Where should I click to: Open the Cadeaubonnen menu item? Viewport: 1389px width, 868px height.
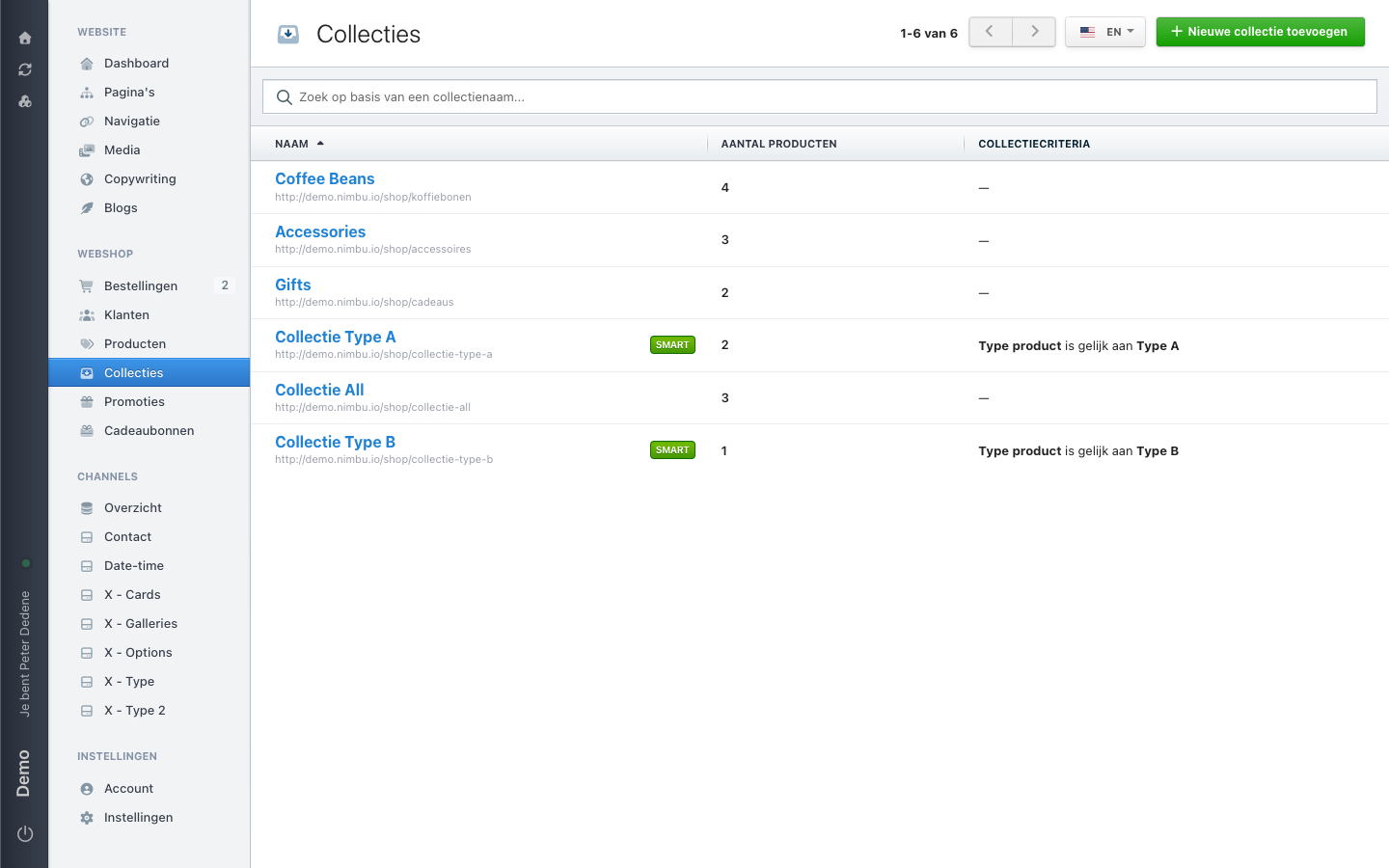[150, 431]
